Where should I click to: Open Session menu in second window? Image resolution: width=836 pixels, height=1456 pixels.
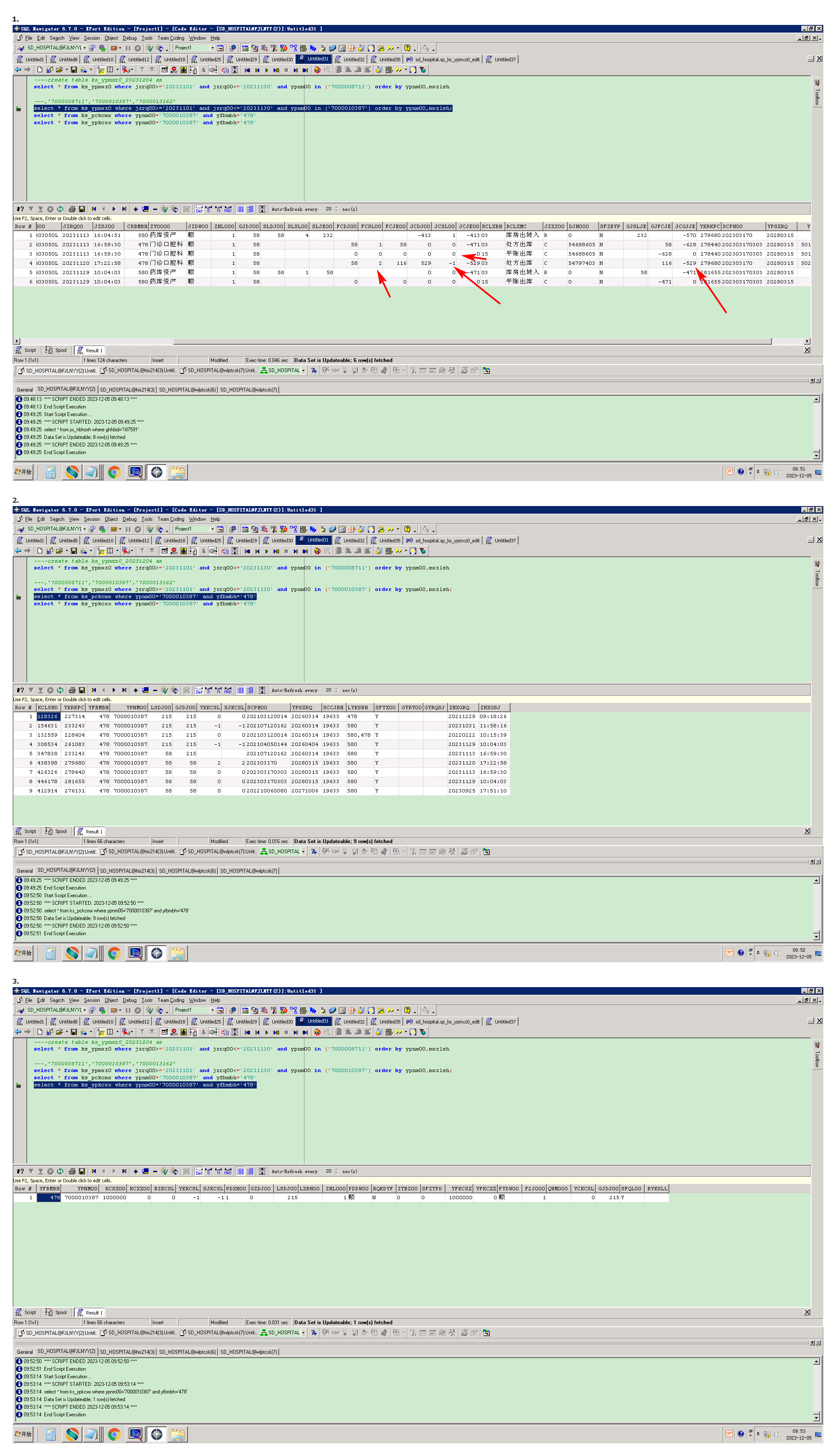[91, 519]
